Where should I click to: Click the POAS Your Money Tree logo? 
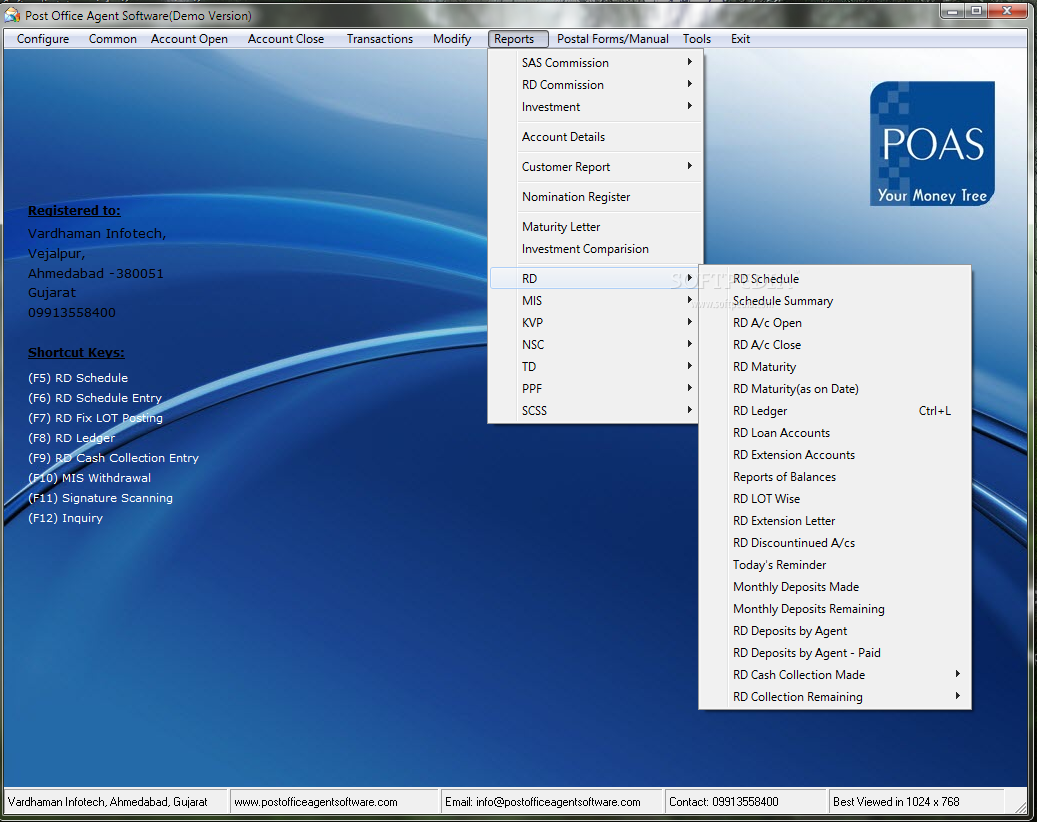pos(932,144)
